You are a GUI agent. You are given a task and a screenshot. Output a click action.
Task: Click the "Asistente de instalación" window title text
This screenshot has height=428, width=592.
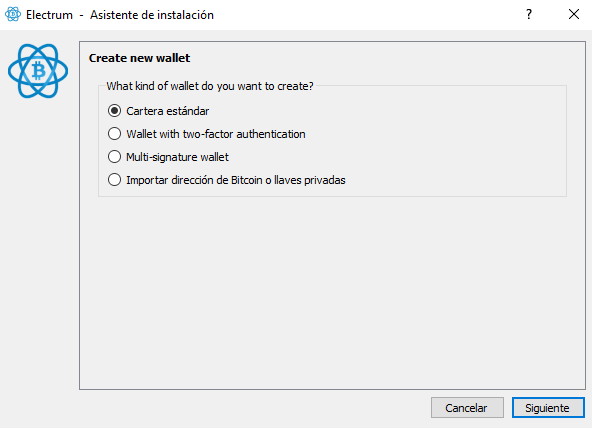pyautogui.click(x=152, y=15)
